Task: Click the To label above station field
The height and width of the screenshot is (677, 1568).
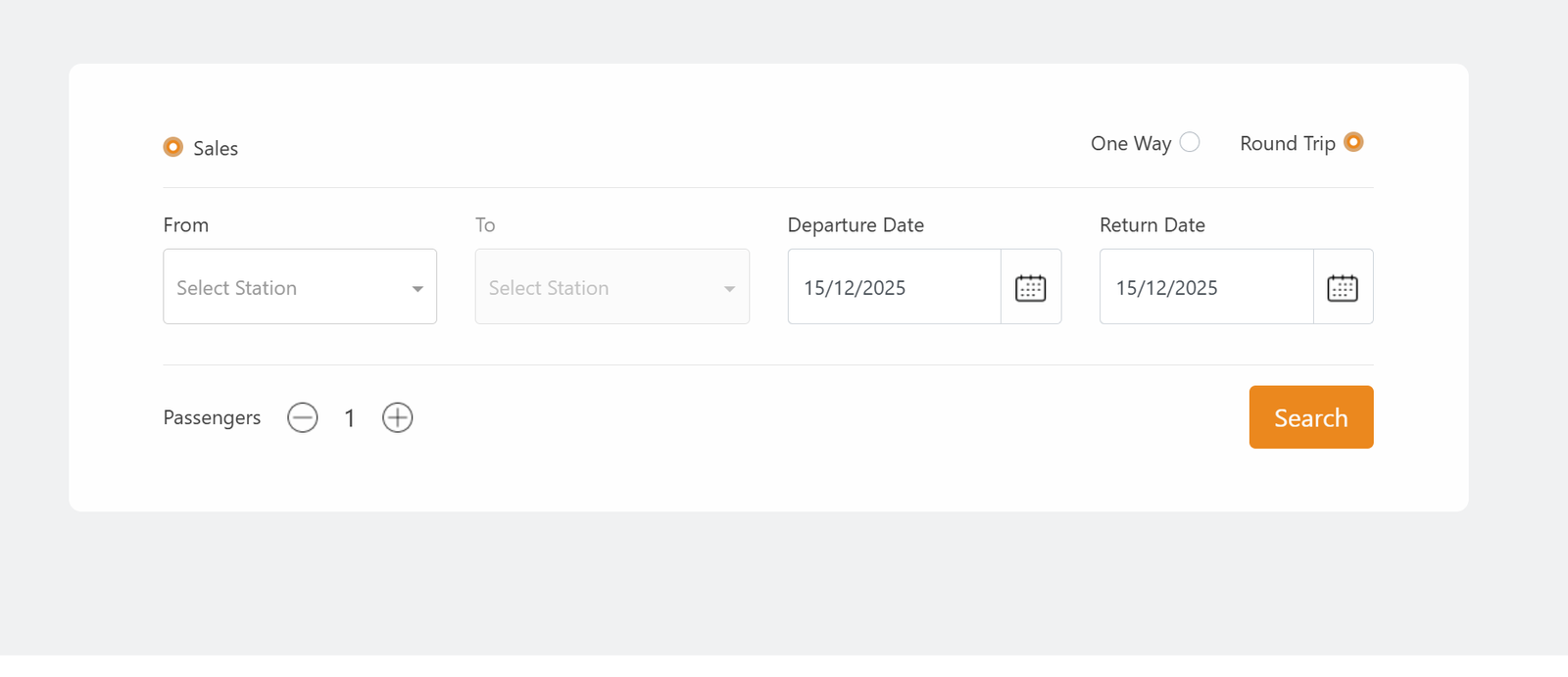Action: [x=485, y=225]
